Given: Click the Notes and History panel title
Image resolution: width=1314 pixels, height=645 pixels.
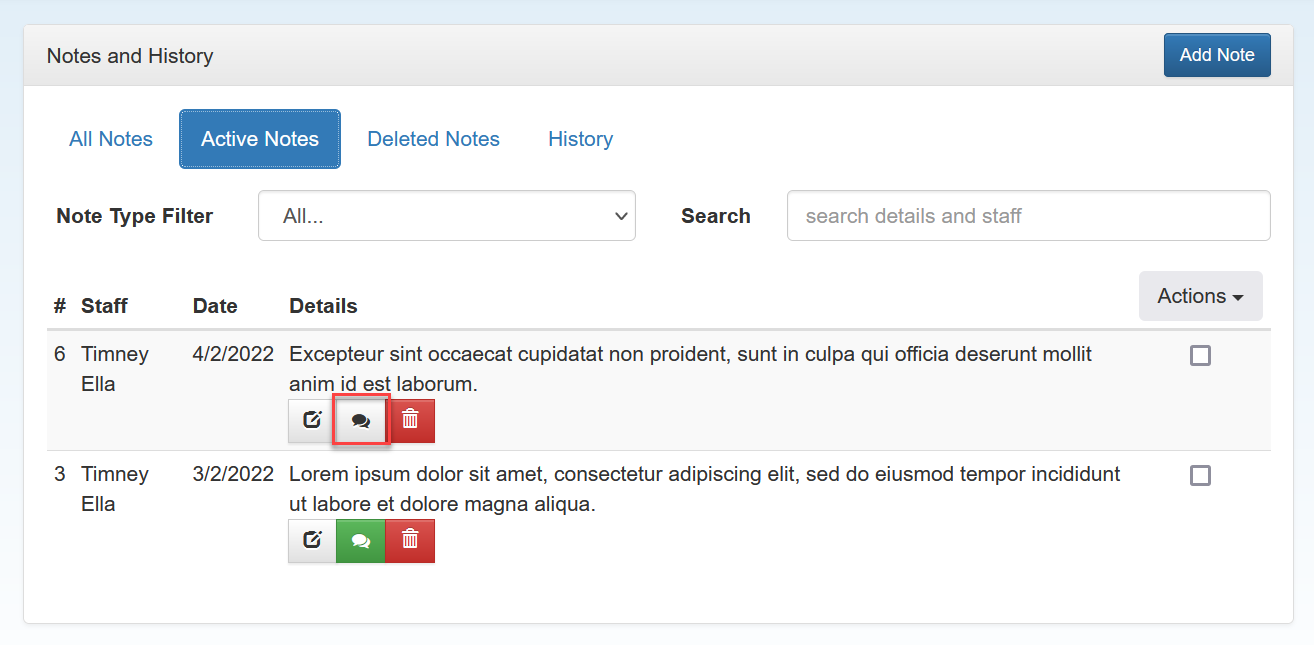Looking at the screenshot, I should pyautogui.click(x=129, y=55).
